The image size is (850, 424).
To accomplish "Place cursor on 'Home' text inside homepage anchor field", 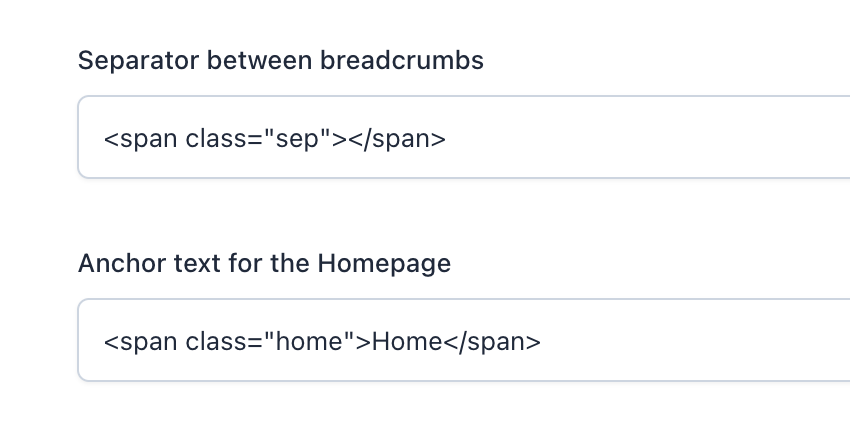I will tap(407, 342).
